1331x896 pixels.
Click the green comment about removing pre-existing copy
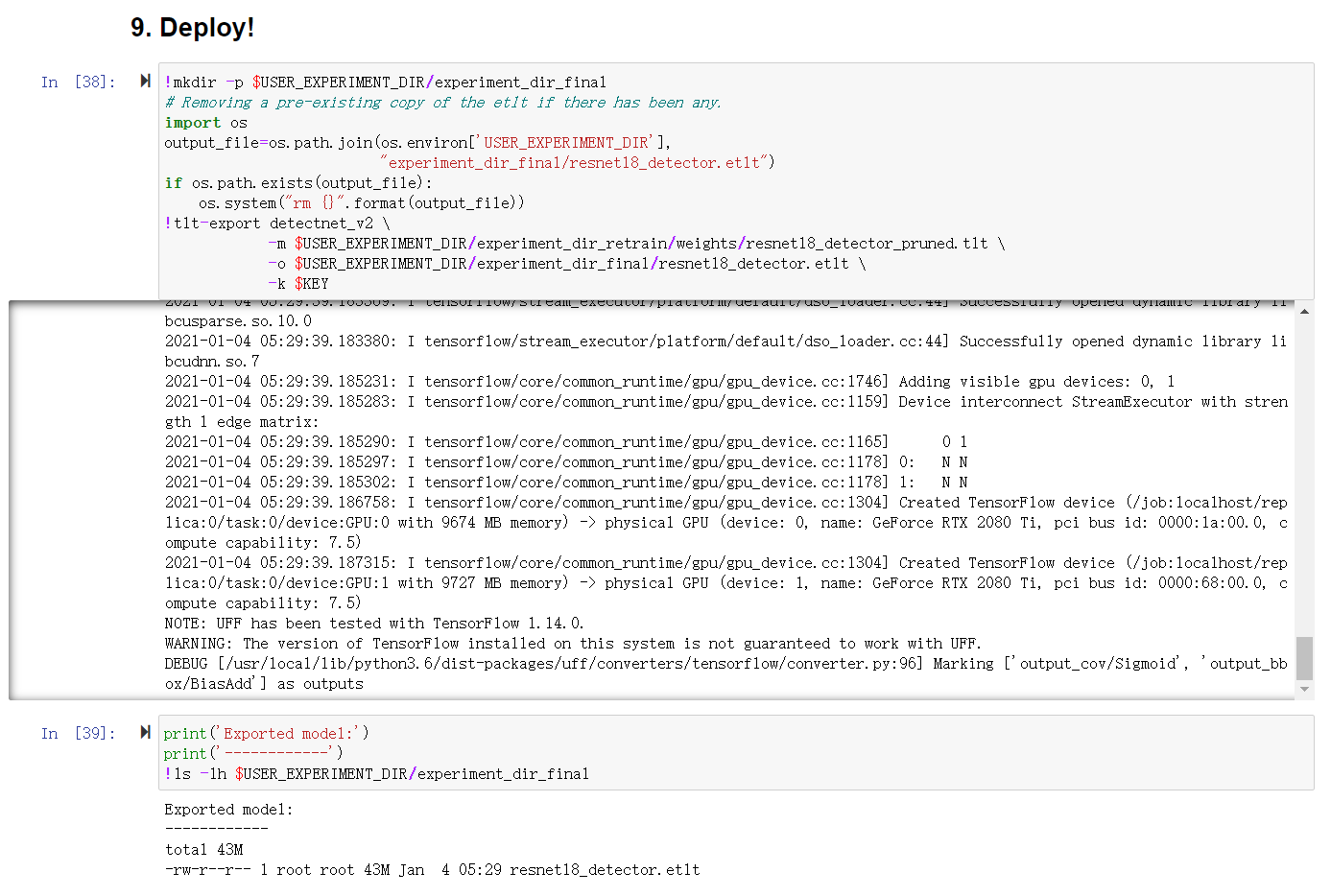pos(441,102)
